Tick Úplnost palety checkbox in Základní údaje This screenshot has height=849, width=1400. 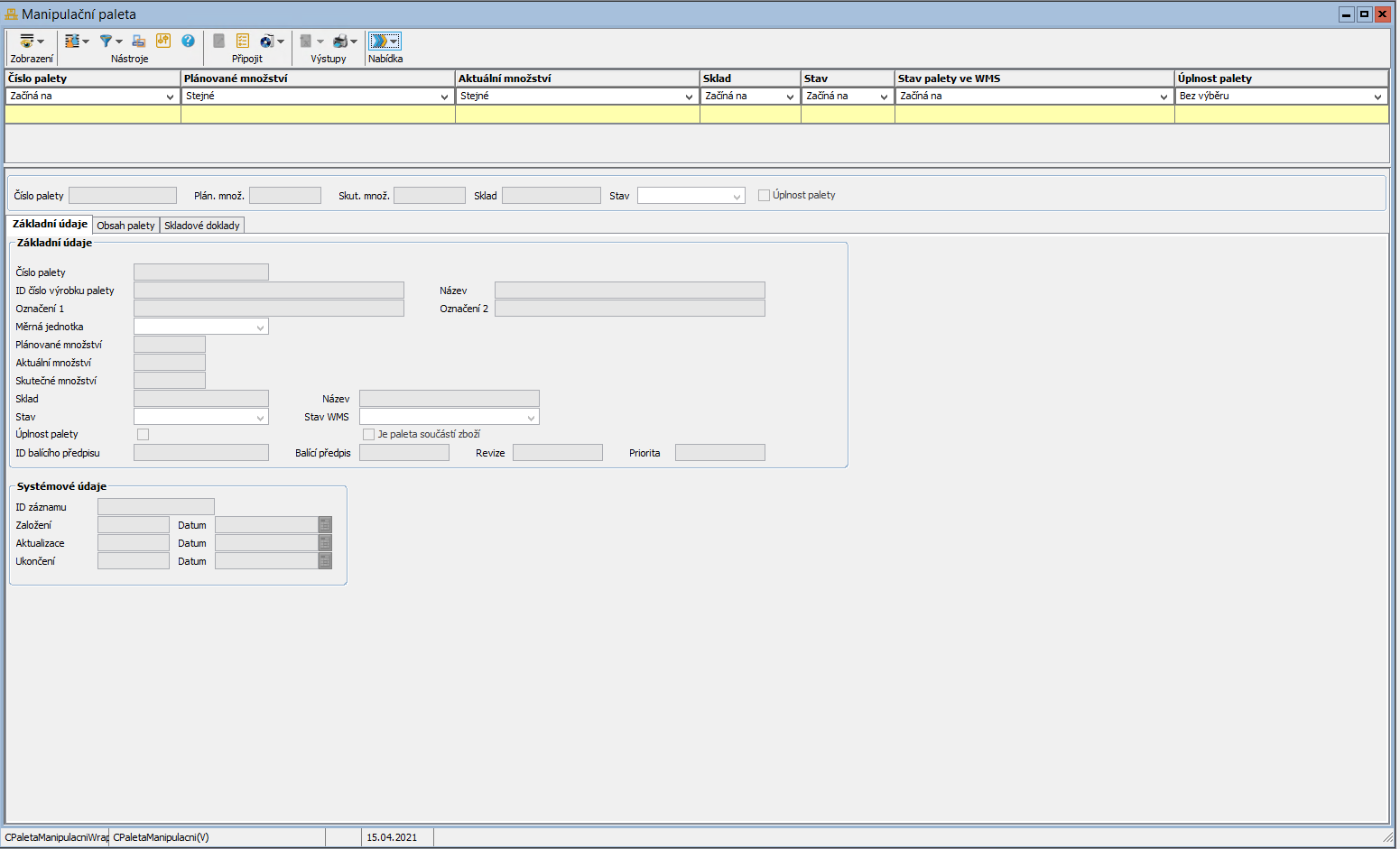[x=143, y=435]
